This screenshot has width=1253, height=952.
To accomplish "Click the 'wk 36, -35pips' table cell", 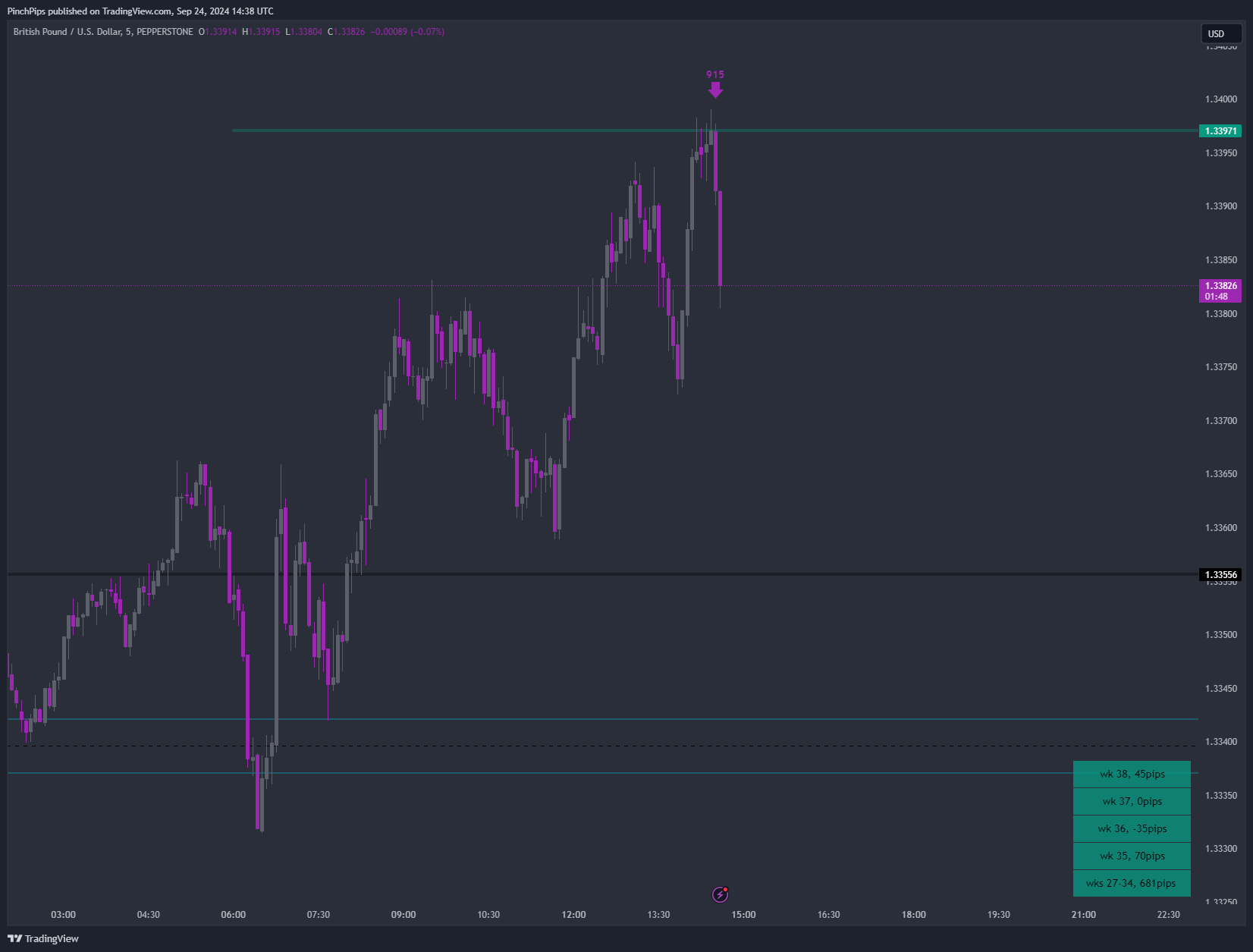I will [x=1132, y=829].
